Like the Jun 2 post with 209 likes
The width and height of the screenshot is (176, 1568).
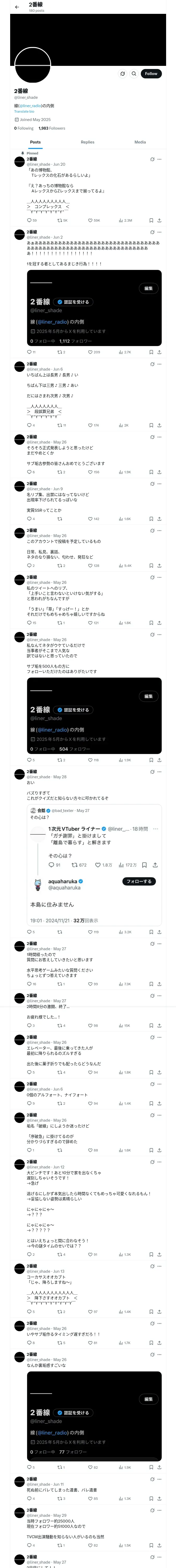pos(90,352)
